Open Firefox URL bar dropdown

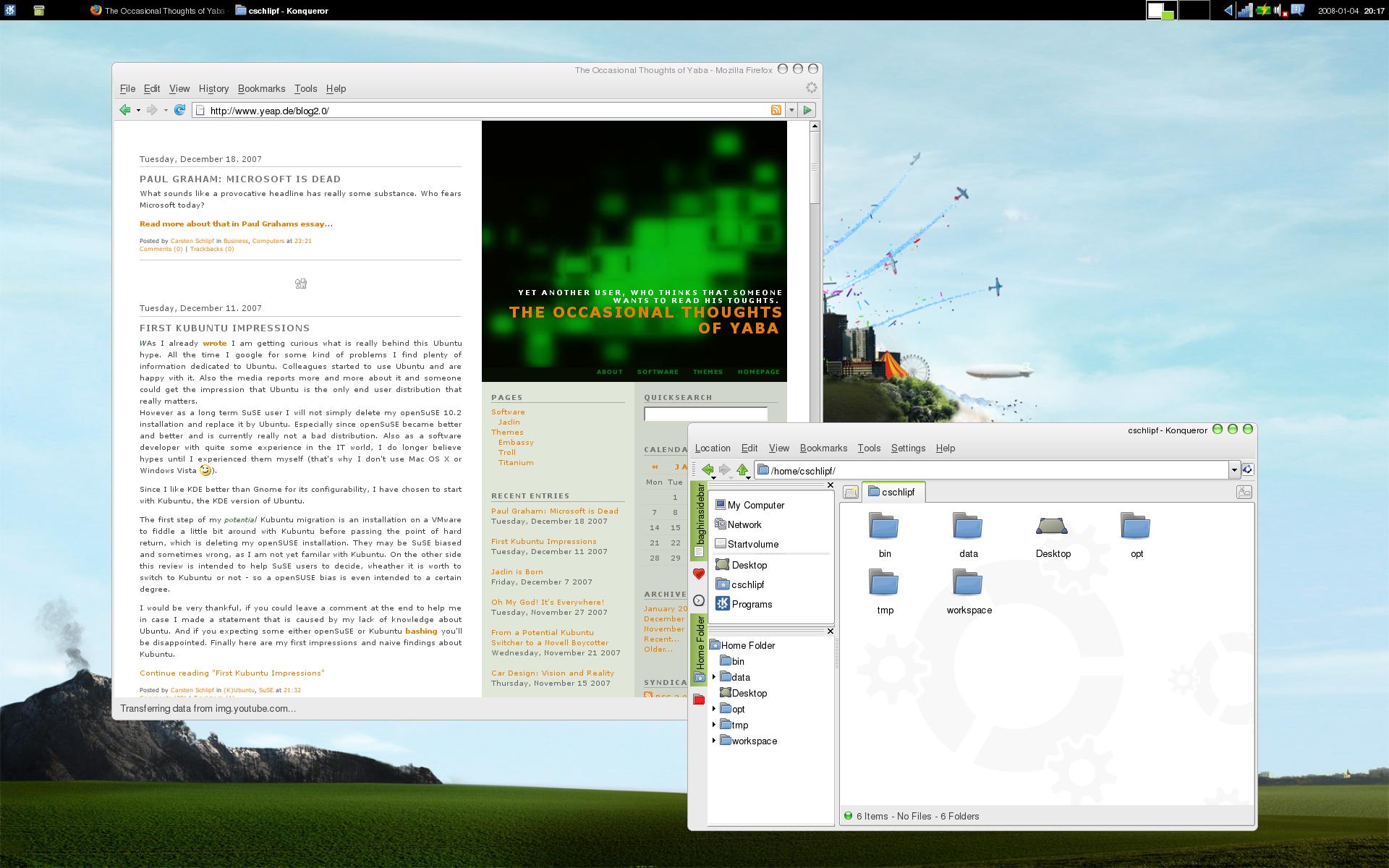791,110
